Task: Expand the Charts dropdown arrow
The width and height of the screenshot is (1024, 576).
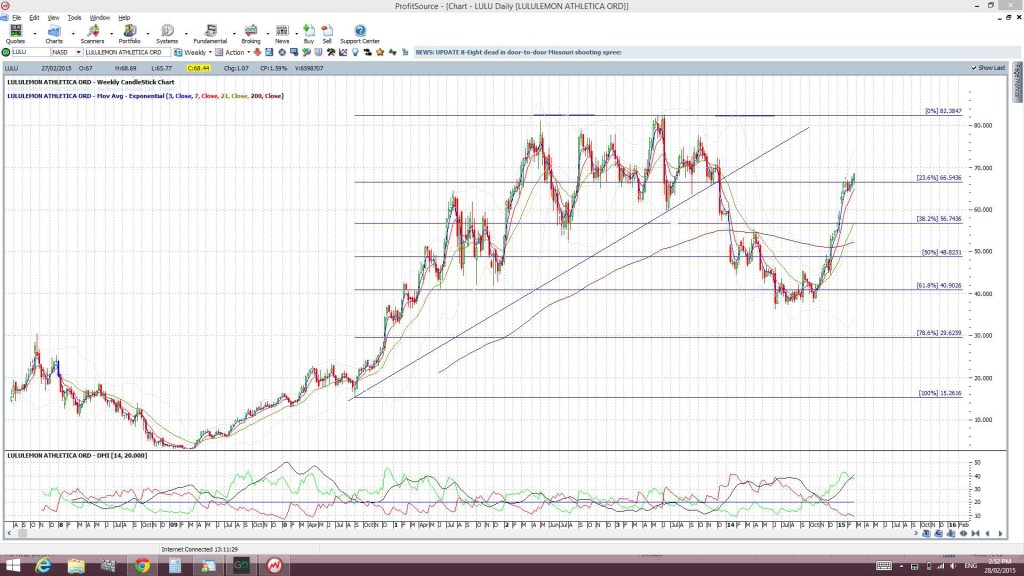Action: [x=72, y=33]
